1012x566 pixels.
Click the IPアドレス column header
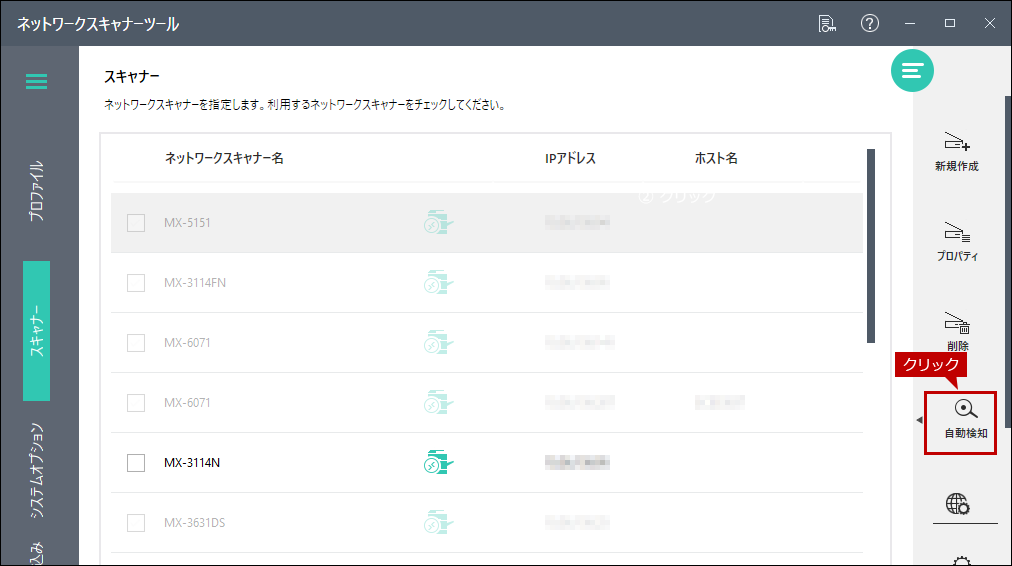[x=570, y=158]
